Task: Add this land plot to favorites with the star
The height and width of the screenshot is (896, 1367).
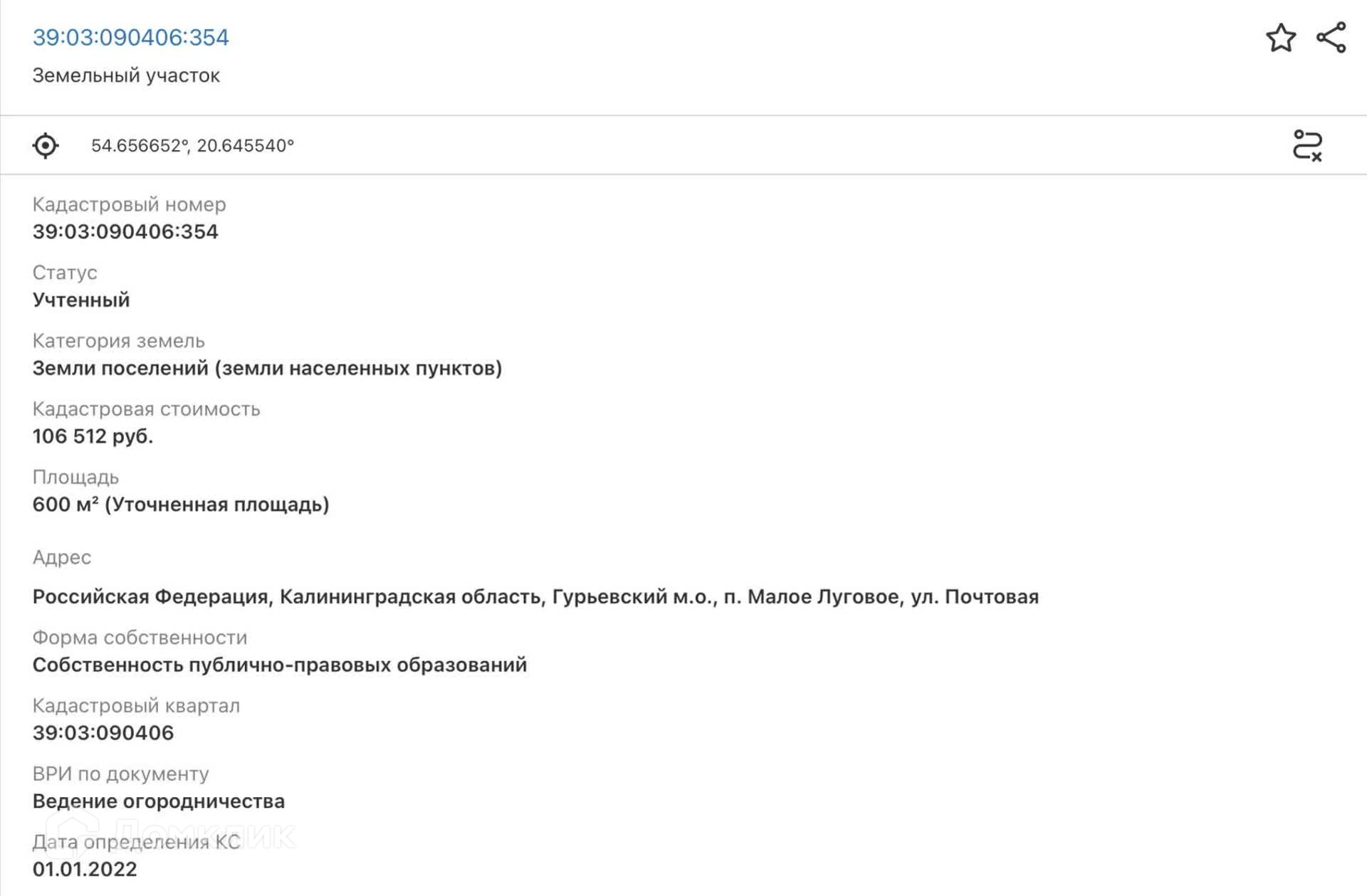Action: tap(1280, 38)
